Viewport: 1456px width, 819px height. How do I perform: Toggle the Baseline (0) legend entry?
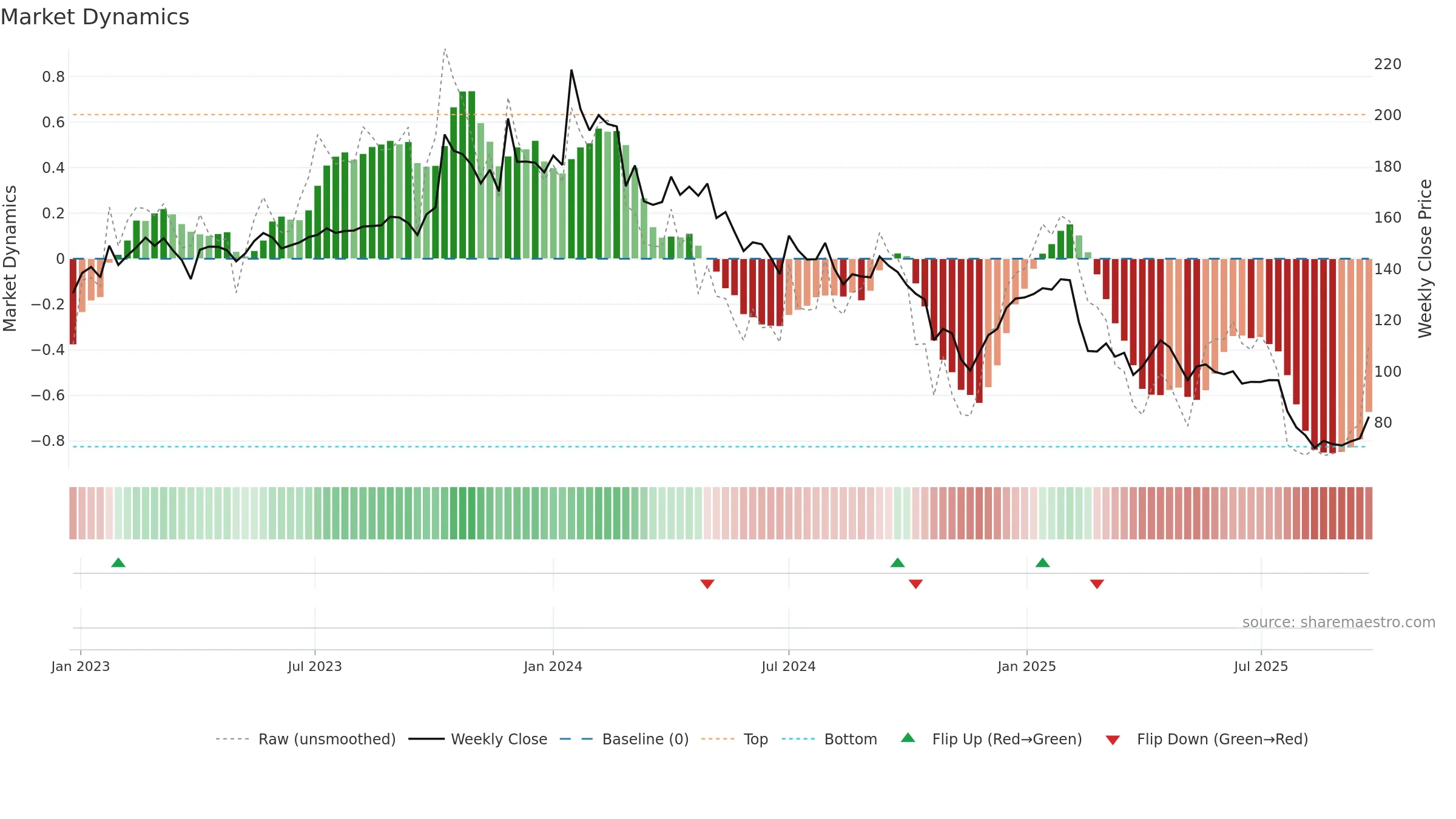click(x=624, y=739)
